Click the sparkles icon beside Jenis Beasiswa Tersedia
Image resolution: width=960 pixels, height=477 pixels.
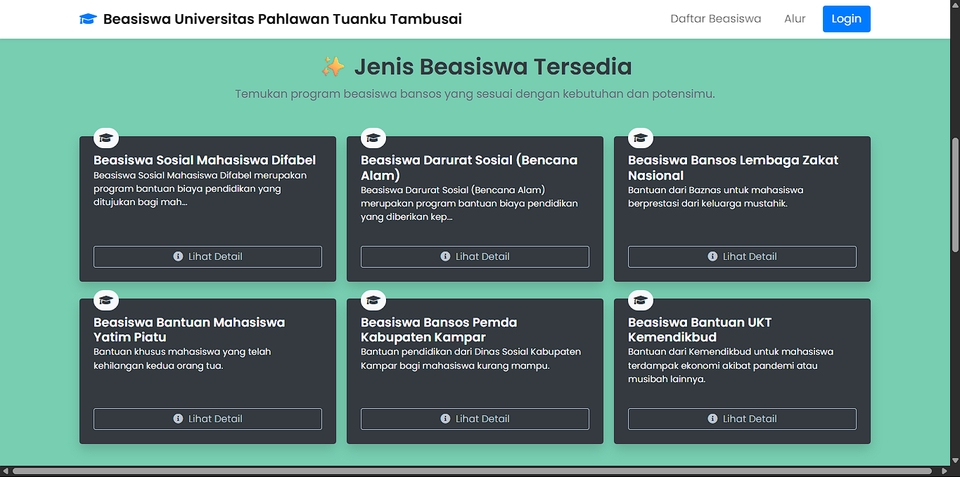point(333,67)
